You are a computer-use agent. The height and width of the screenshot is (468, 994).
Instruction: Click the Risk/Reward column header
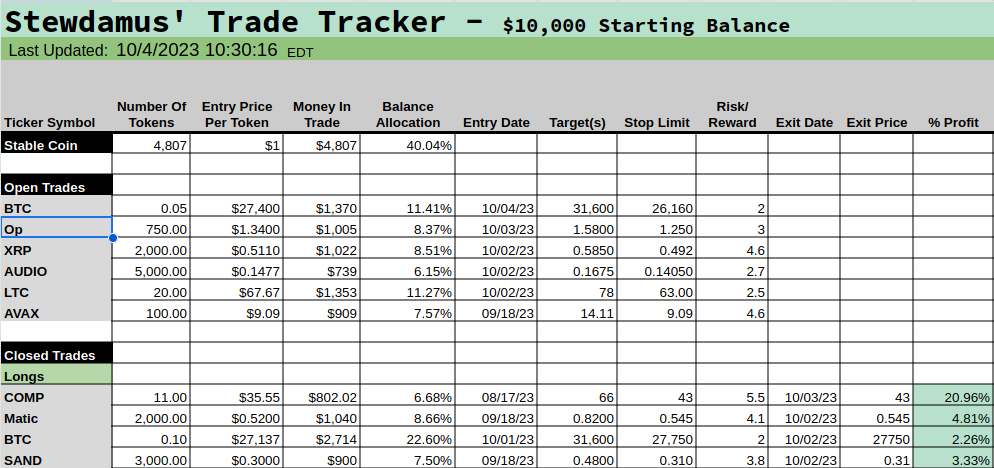click(x=732, y=115)
